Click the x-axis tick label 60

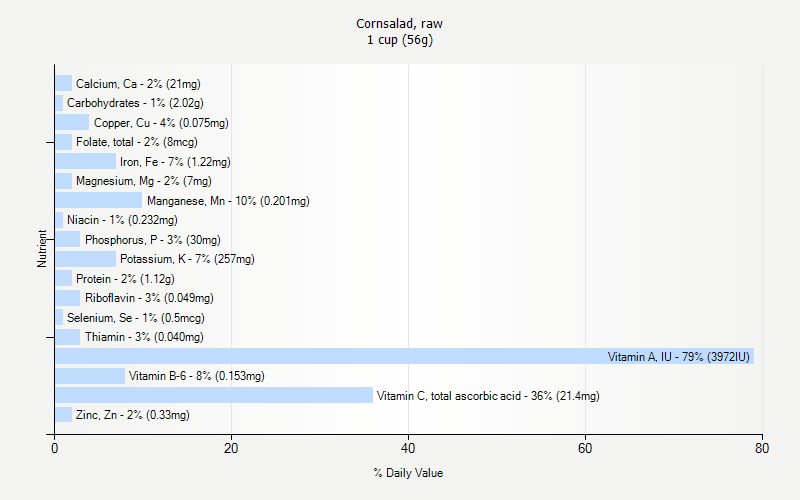585,448
